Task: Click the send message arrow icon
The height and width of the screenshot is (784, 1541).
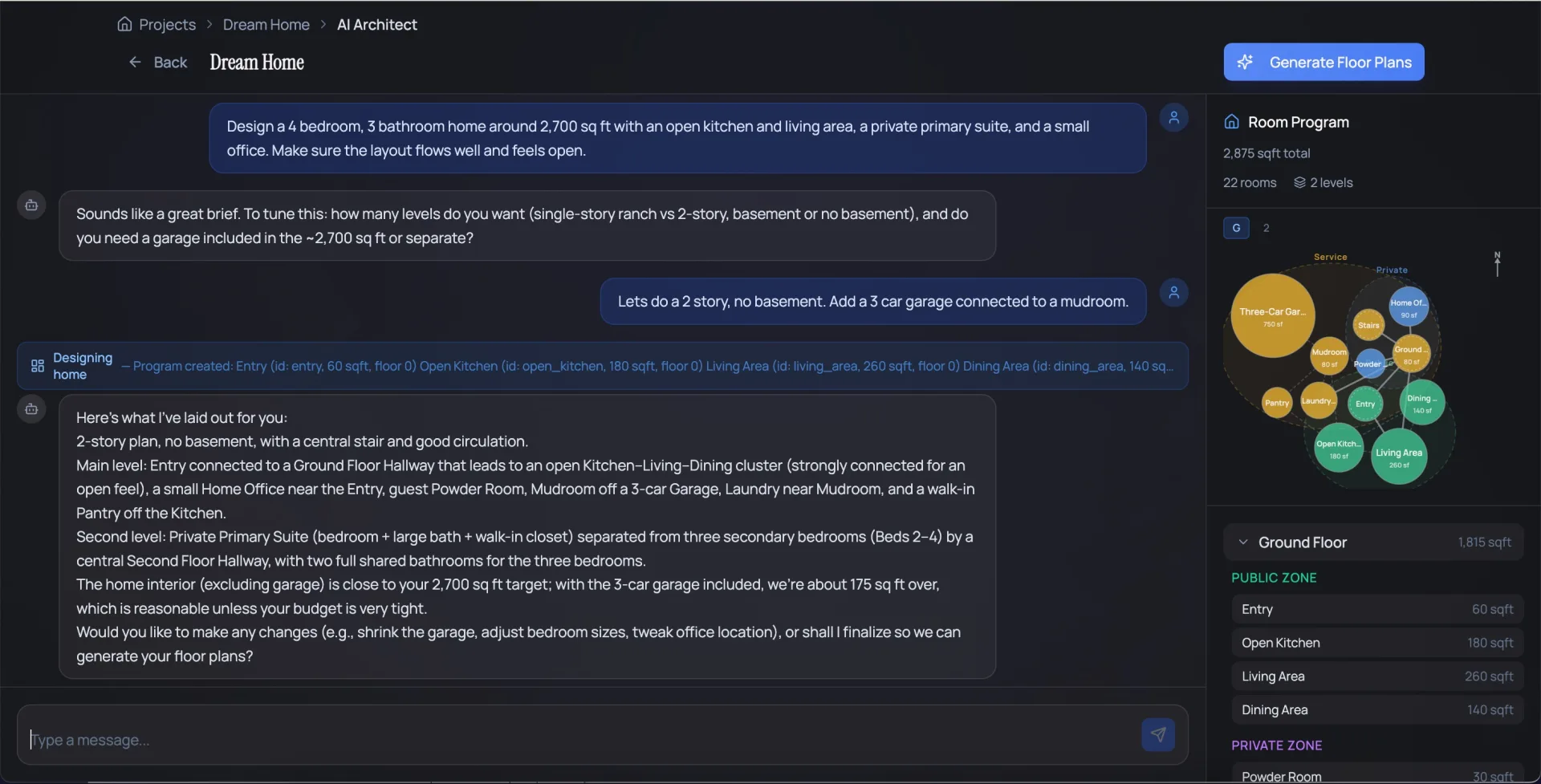Action: (x=1158, y=734)
